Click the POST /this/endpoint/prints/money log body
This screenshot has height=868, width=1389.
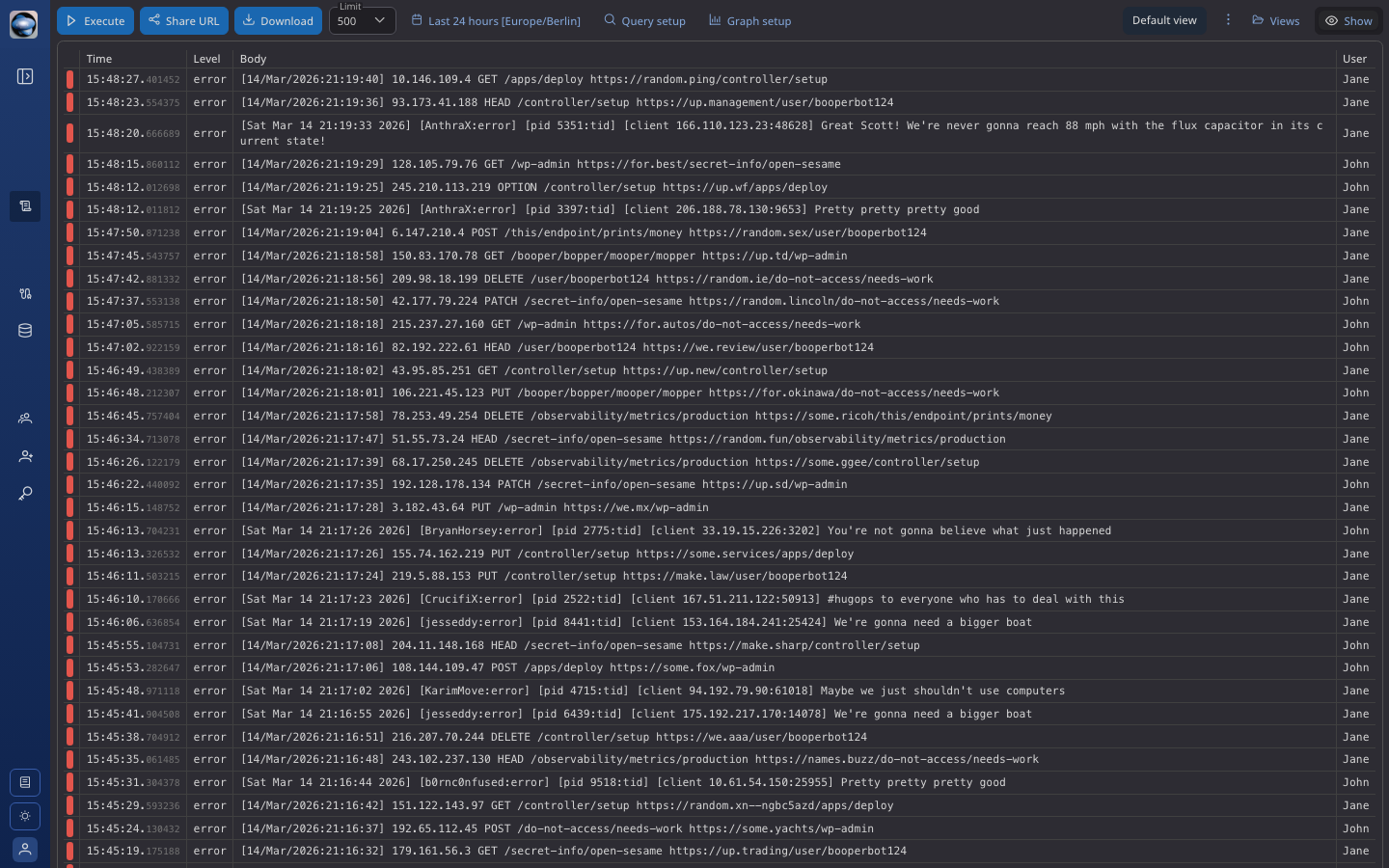[584, 232]
